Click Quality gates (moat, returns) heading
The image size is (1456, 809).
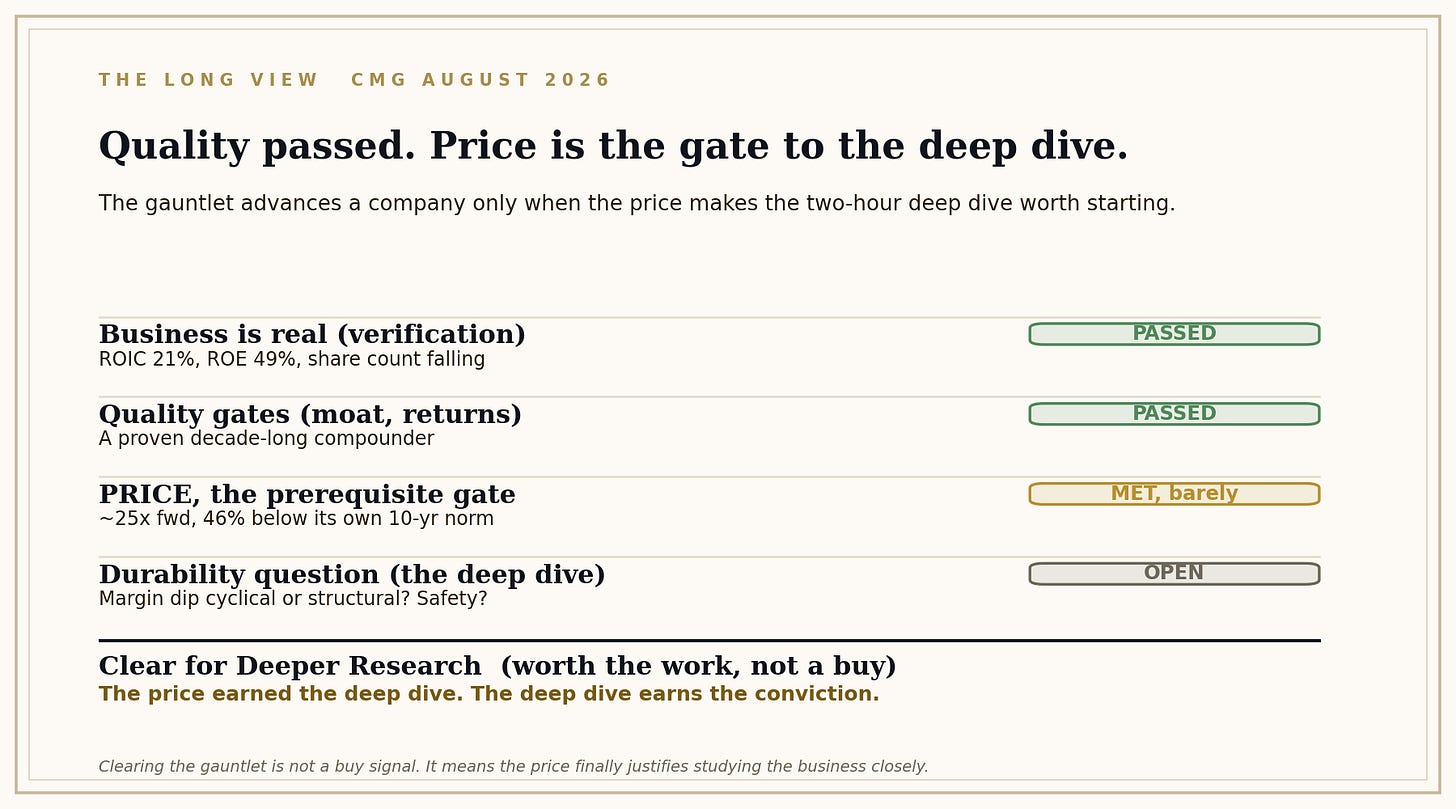point(310,415)
